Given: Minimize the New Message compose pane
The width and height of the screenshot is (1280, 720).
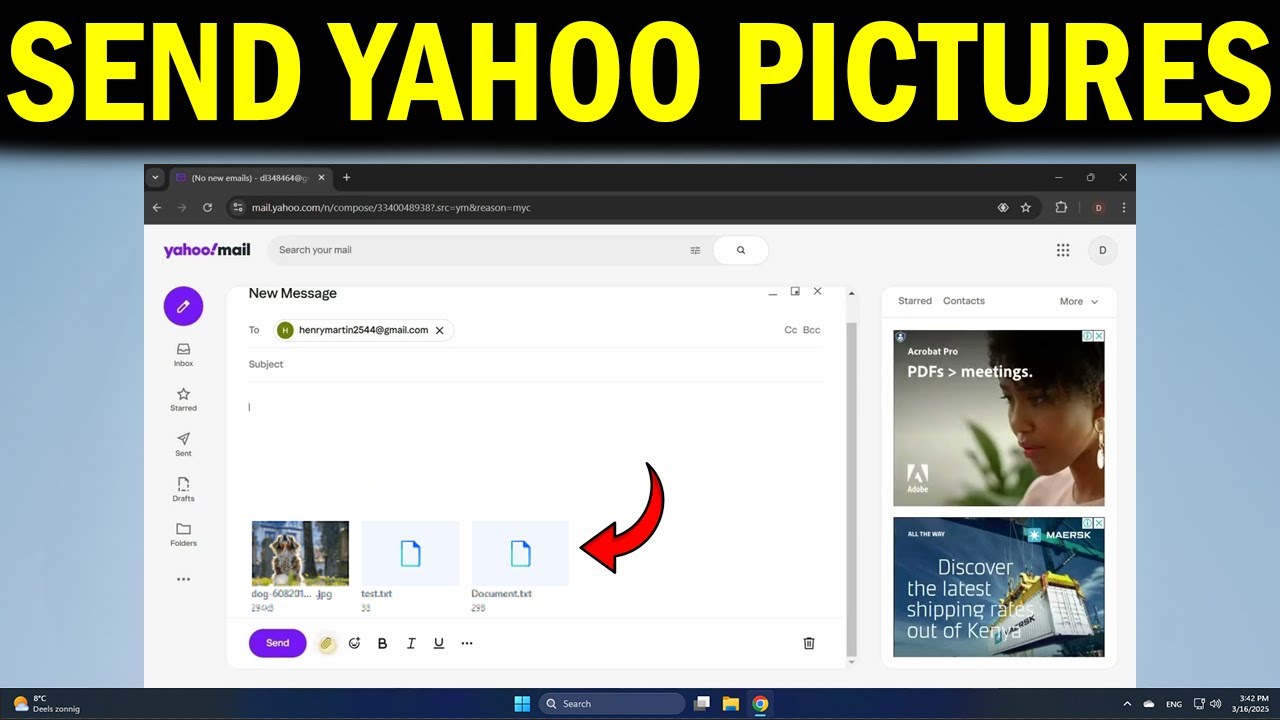Looking at the screenshot, I should pyautogui.click(x=772, y=293).
